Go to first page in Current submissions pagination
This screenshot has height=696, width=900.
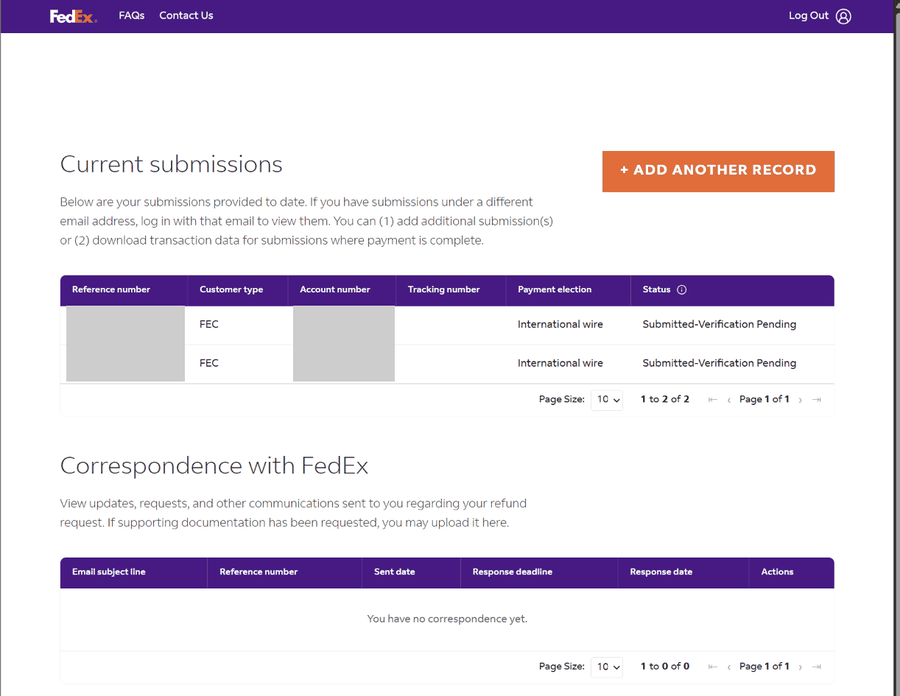coord(712,400)
